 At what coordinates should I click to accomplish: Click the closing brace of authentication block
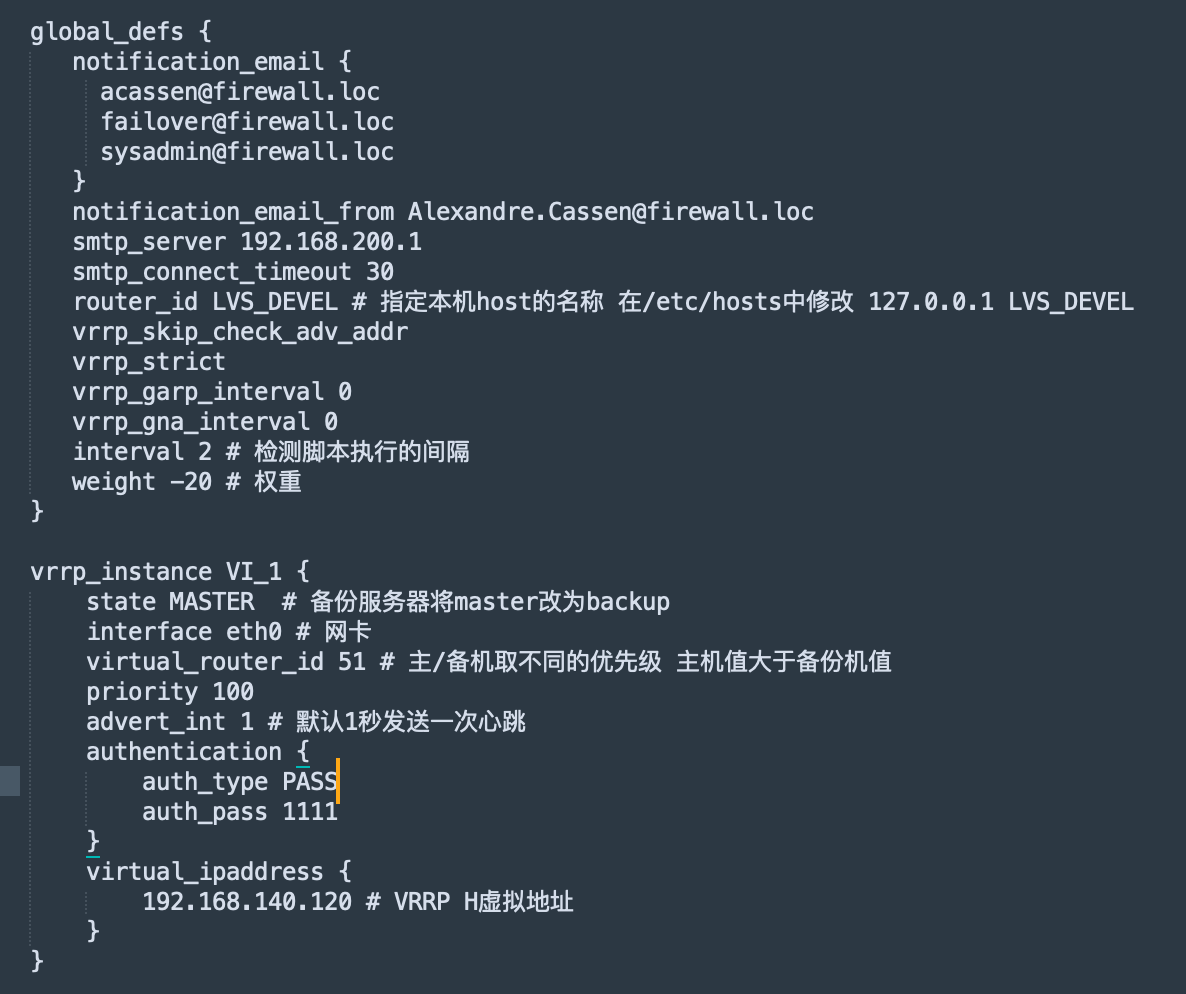pos(93,841)
